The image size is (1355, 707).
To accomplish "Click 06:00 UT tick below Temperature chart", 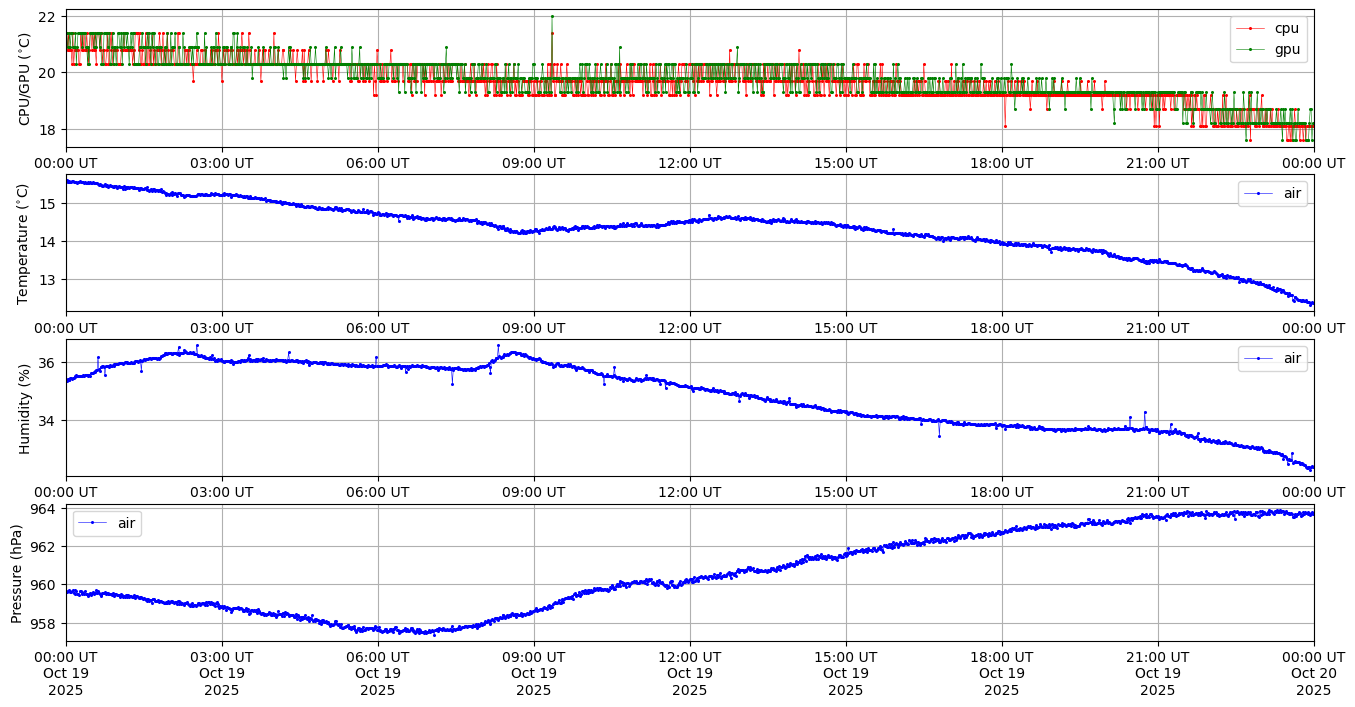I will (377, 327).
